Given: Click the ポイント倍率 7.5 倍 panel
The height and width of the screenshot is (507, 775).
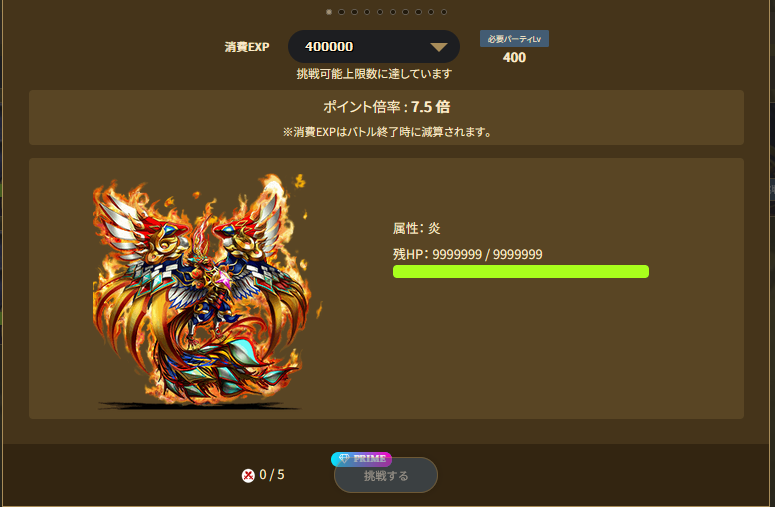Looking at the screenshot, I should (x=386, y=118).
